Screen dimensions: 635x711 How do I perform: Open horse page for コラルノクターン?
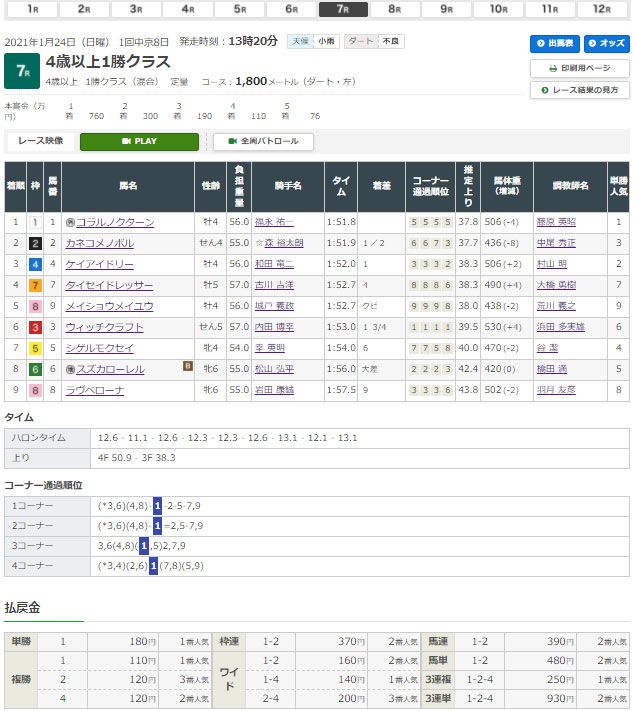coord(115,222)
